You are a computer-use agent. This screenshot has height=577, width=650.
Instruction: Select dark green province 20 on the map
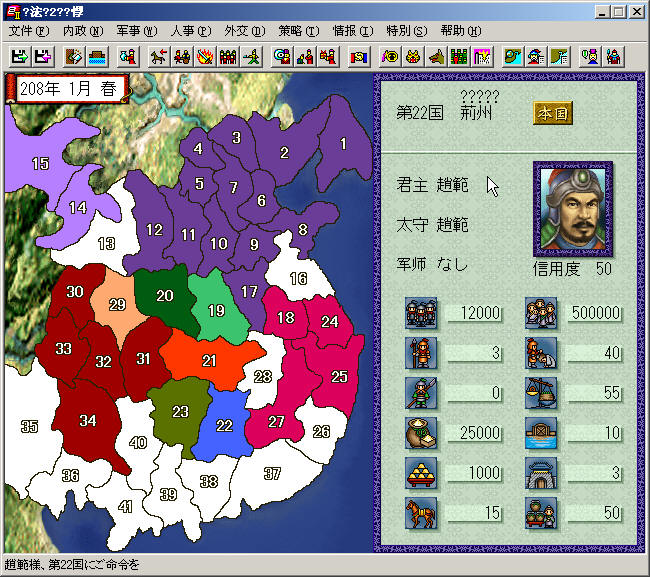165,295
